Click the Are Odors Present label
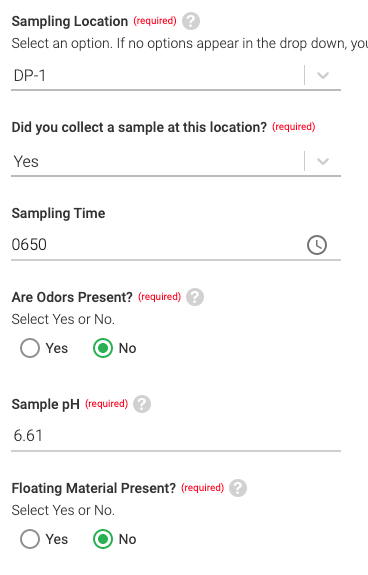The image size is (368, 575). pyautogui.click(x=72, y=297)
